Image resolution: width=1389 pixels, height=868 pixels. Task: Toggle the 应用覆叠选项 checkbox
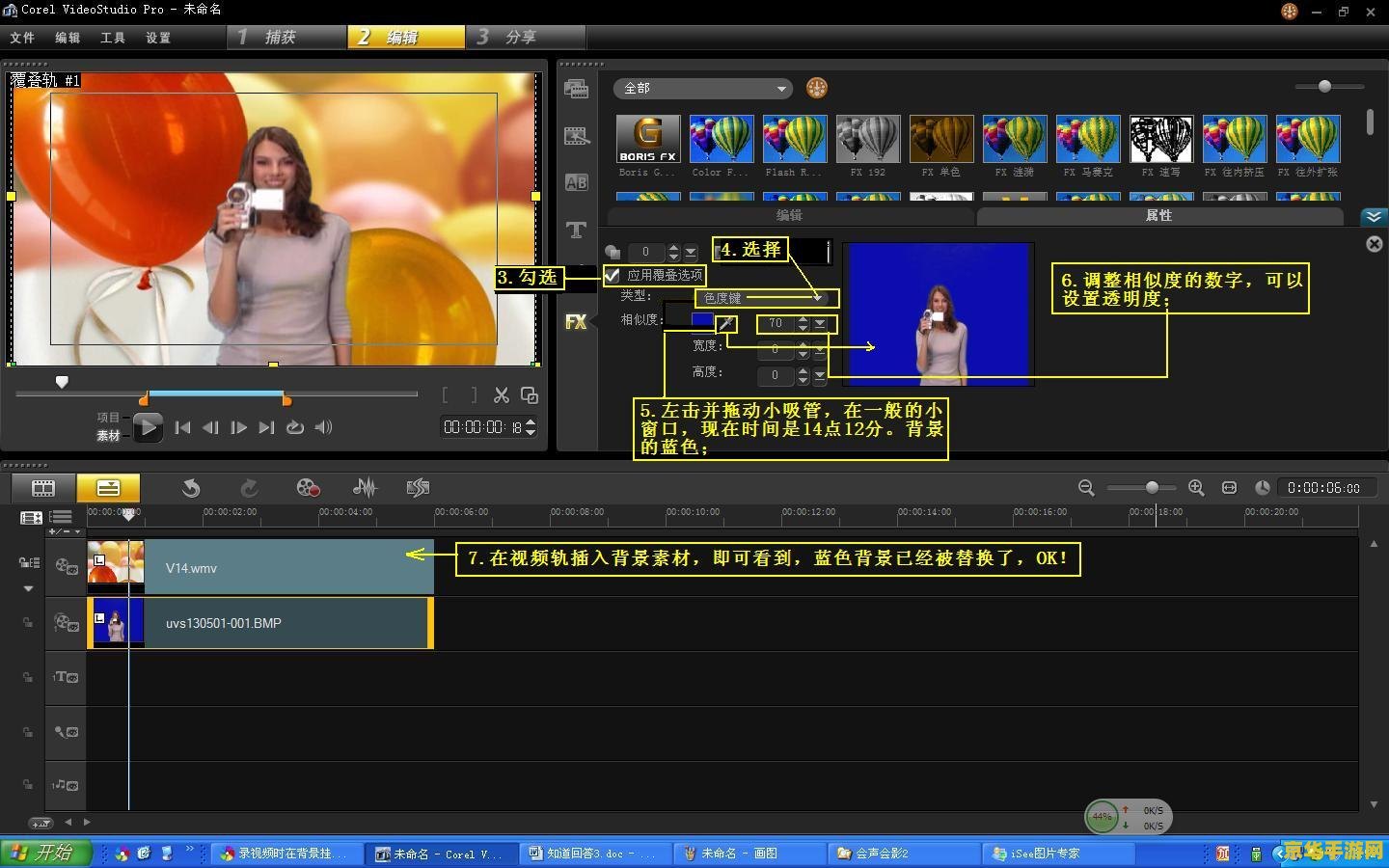click(612, 276)
